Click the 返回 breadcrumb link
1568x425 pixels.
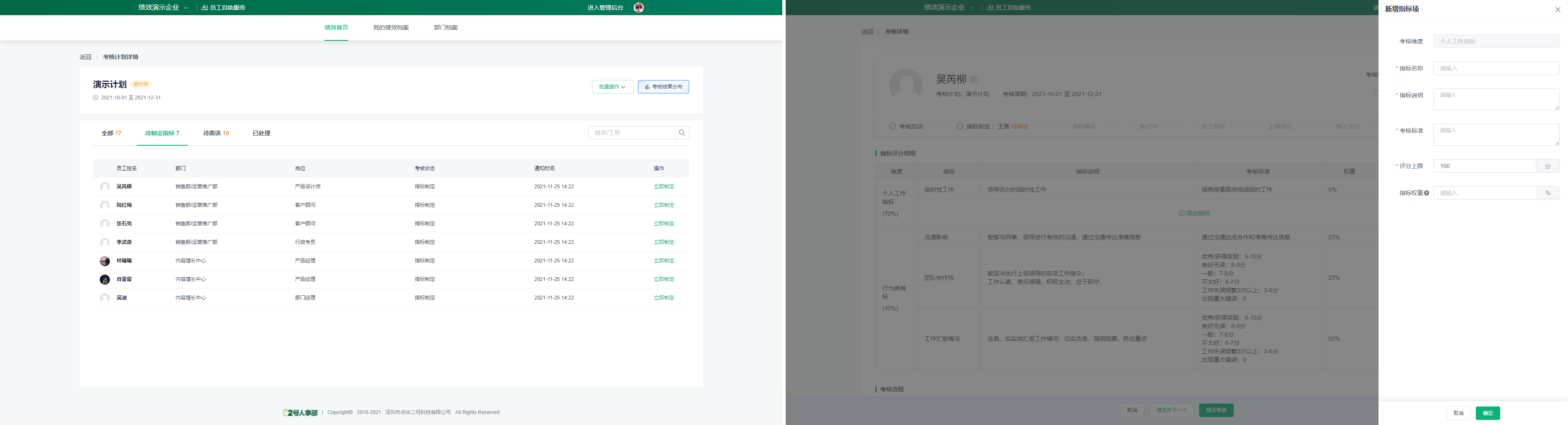pyautogui.click(x=85, y=57)
